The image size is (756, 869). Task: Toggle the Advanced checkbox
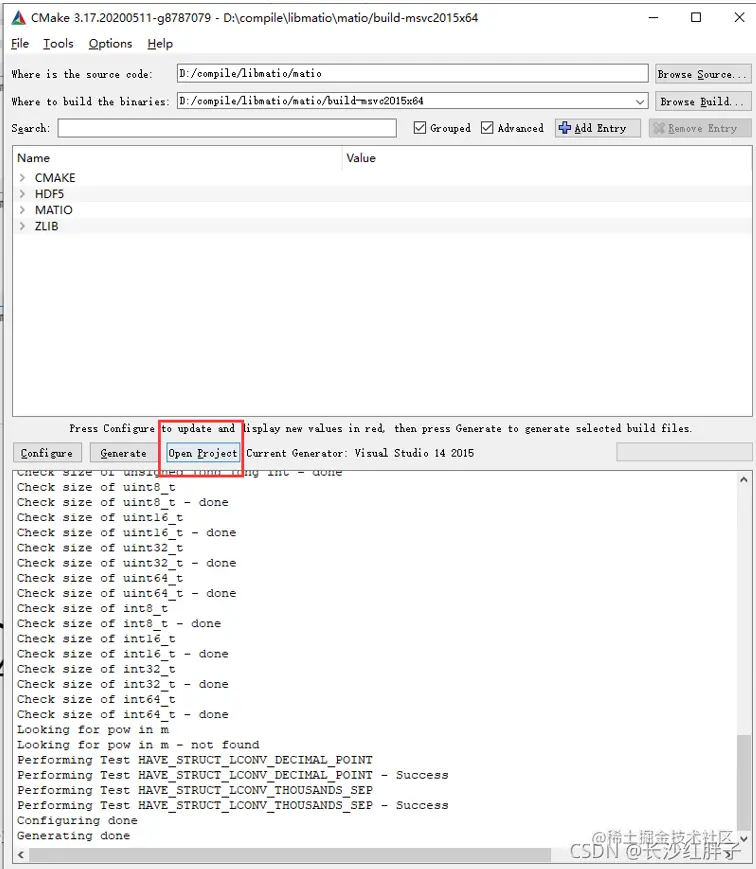pos(512,128)
